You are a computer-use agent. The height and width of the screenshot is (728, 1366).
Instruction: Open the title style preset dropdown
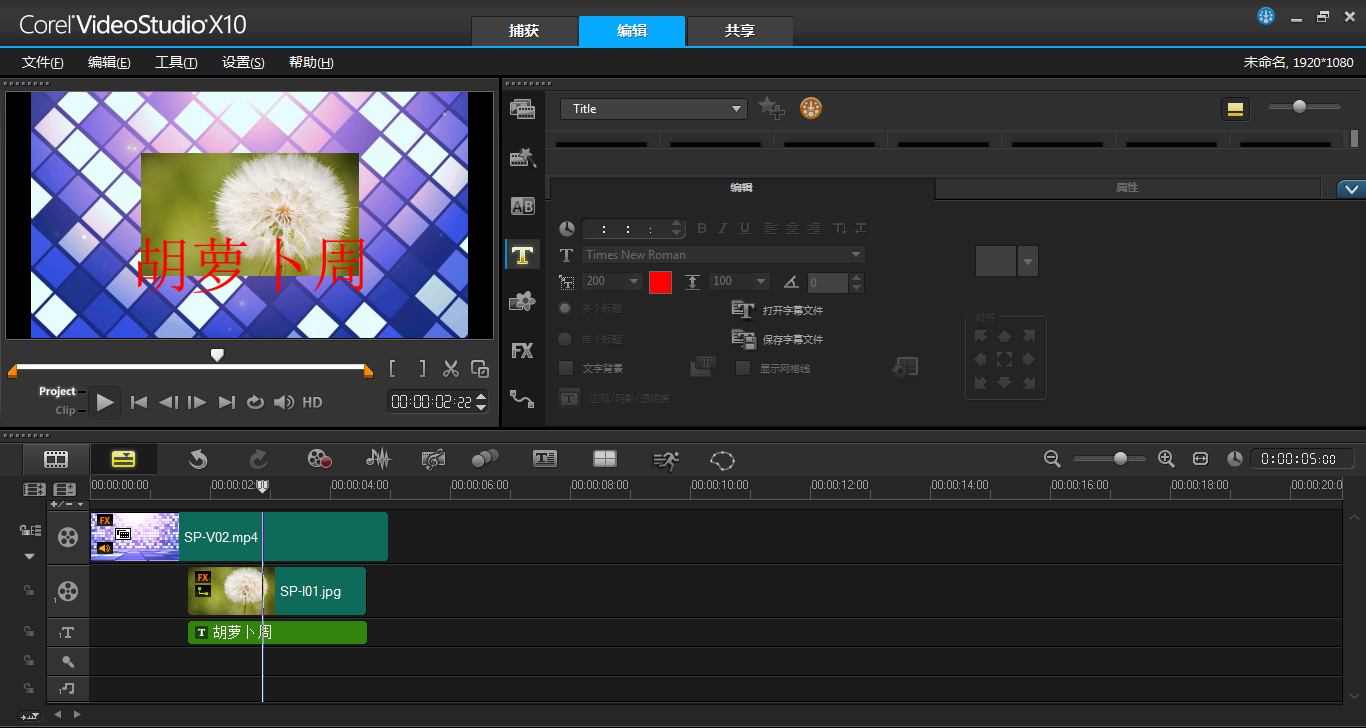pos(1028,261)
